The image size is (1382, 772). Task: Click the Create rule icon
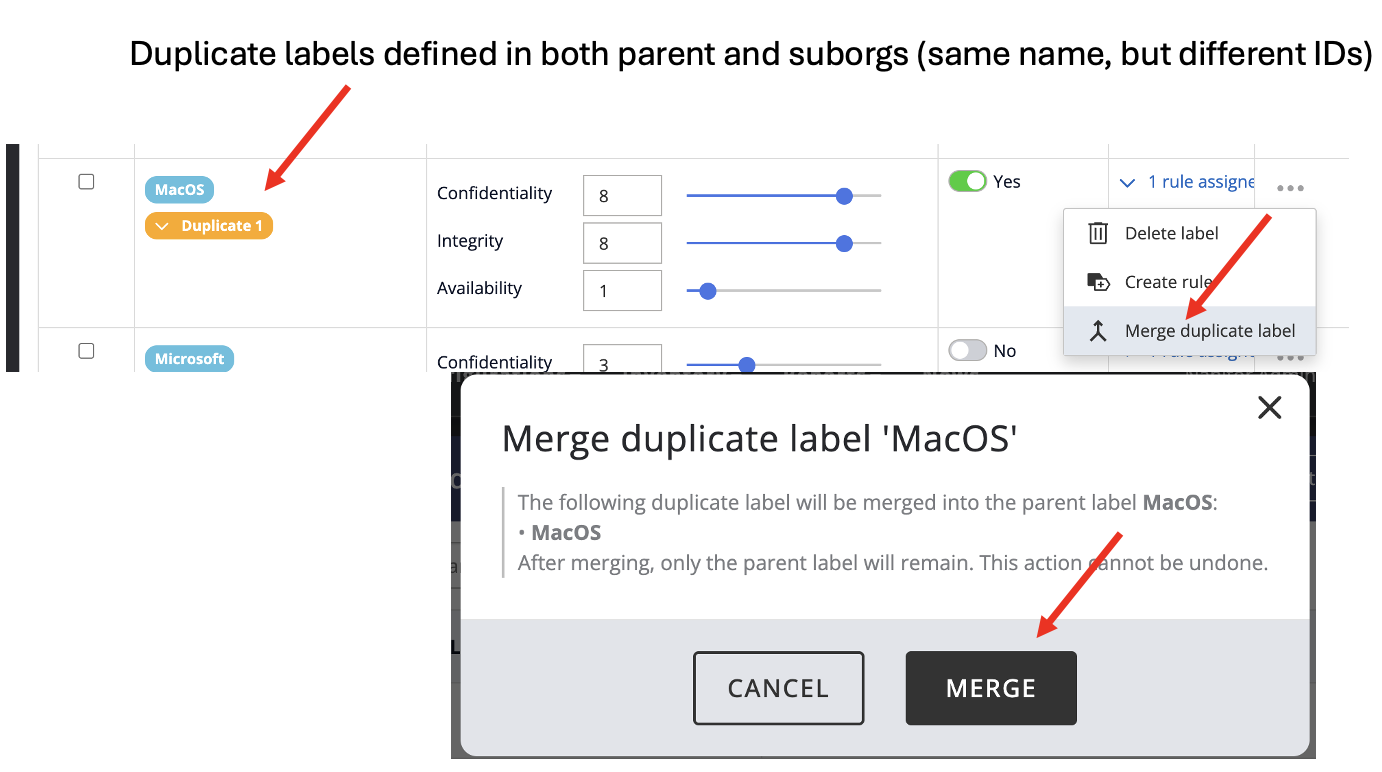(x=1098, y=282)
